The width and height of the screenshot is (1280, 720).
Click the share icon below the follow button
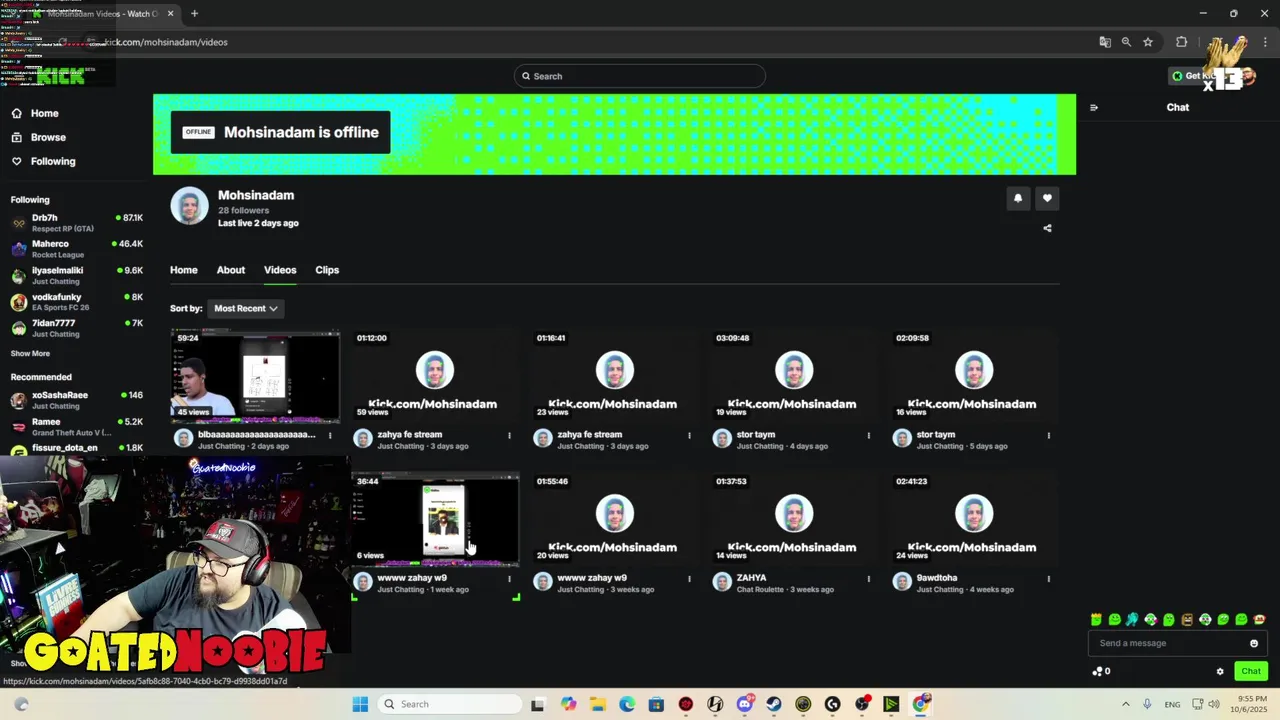click(1047, 228)
